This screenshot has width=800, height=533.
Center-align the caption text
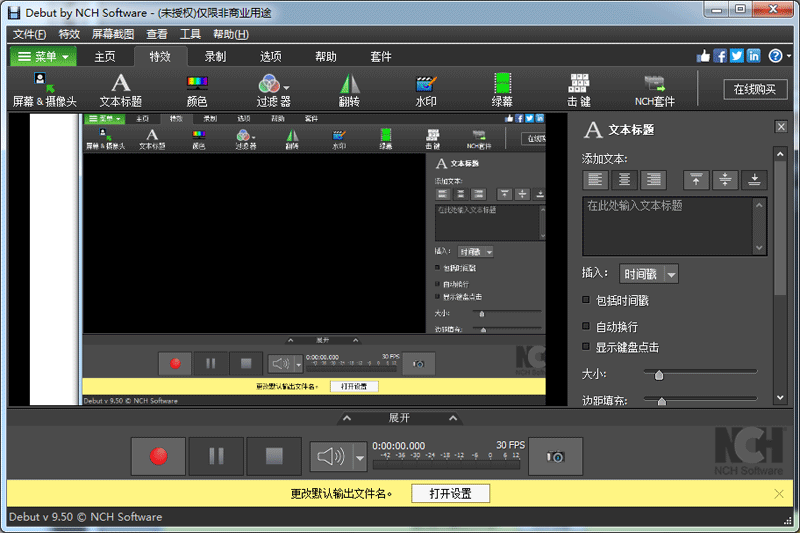tap(624, 180)
